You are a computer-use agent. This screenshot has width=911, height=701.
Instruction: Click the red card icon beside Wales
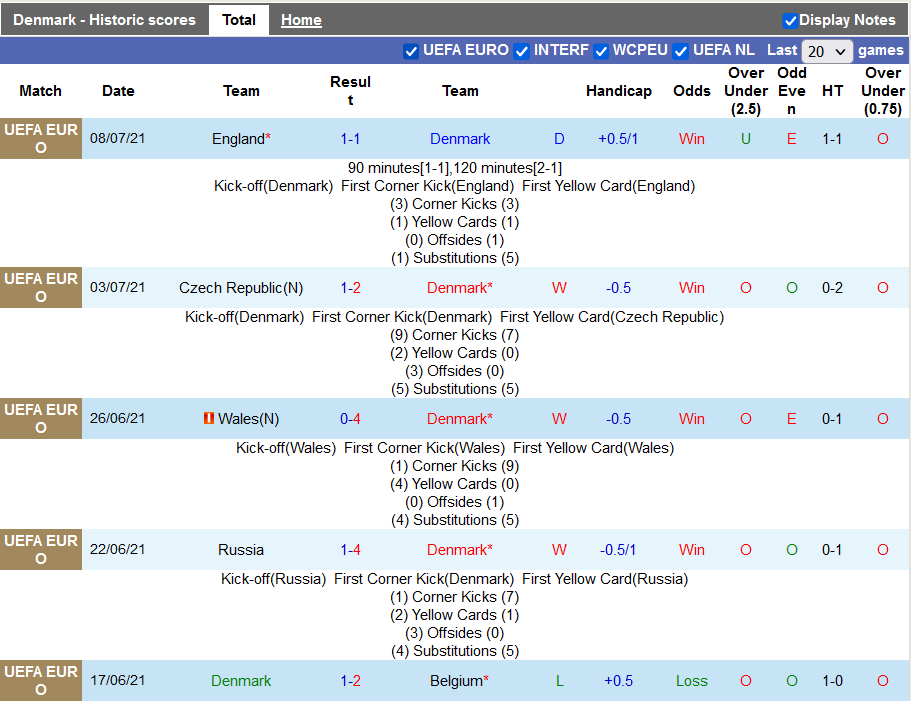[x=208, y=419]
